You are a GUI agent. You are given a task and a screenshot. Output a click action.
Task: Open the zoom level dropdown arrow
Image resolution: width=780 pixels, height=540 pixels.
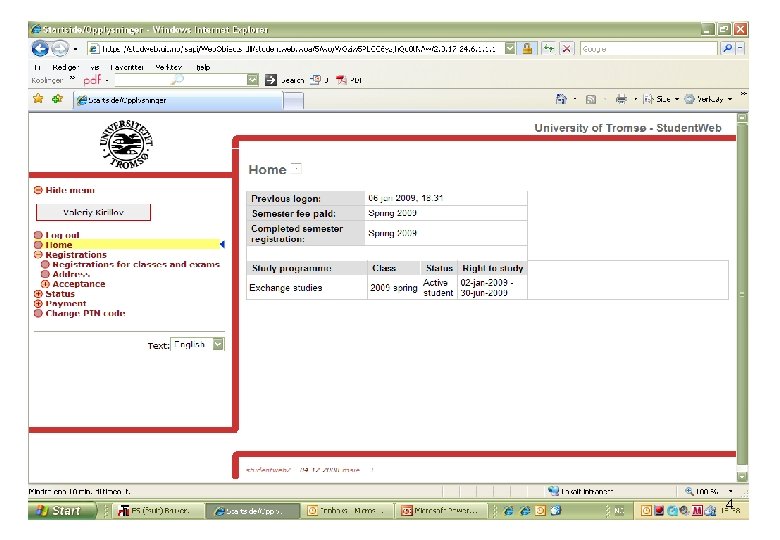[x=730, y=491]
